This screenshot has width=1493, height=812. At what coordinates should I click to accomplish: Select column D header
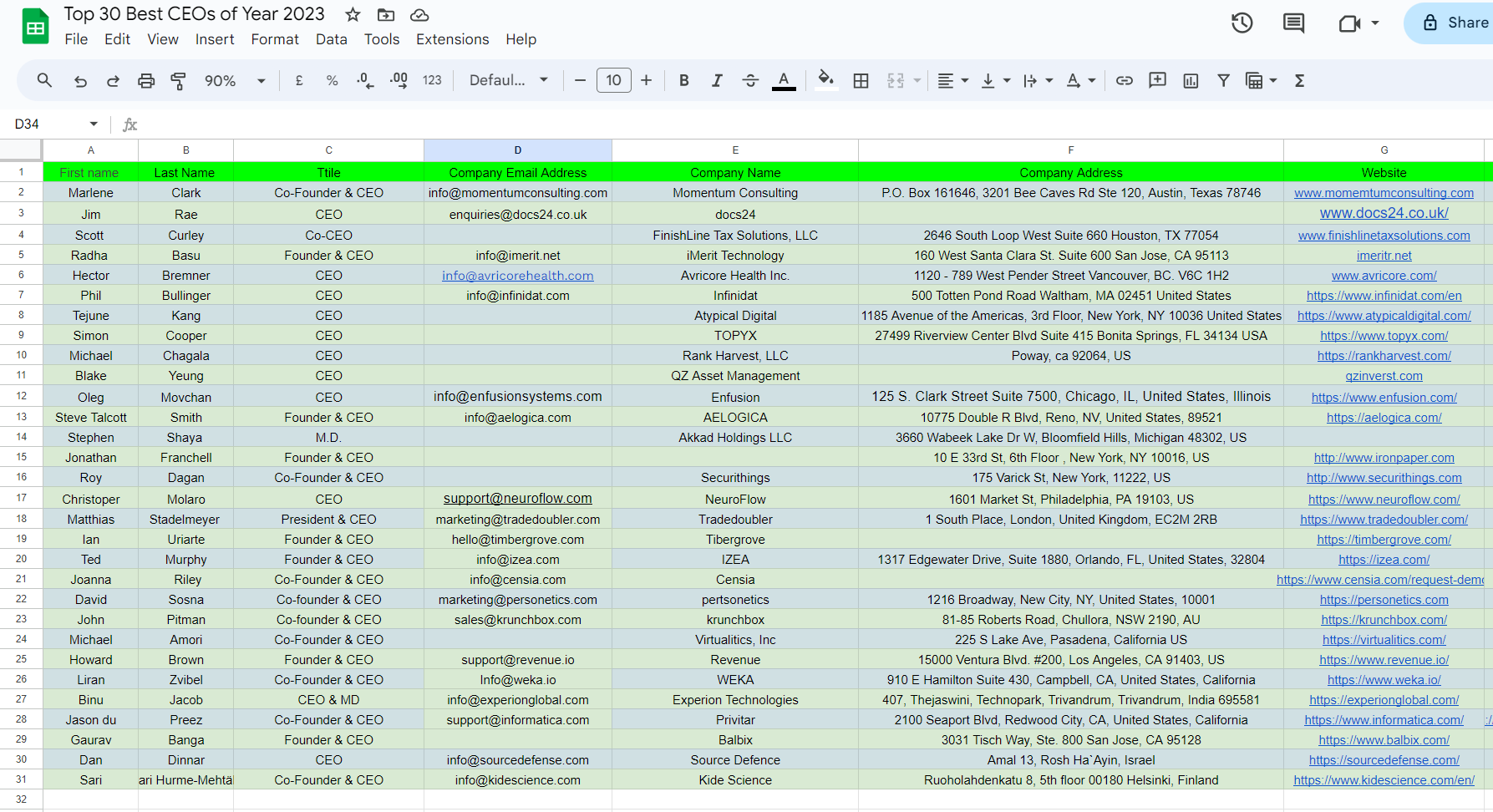tap(517, 150)
